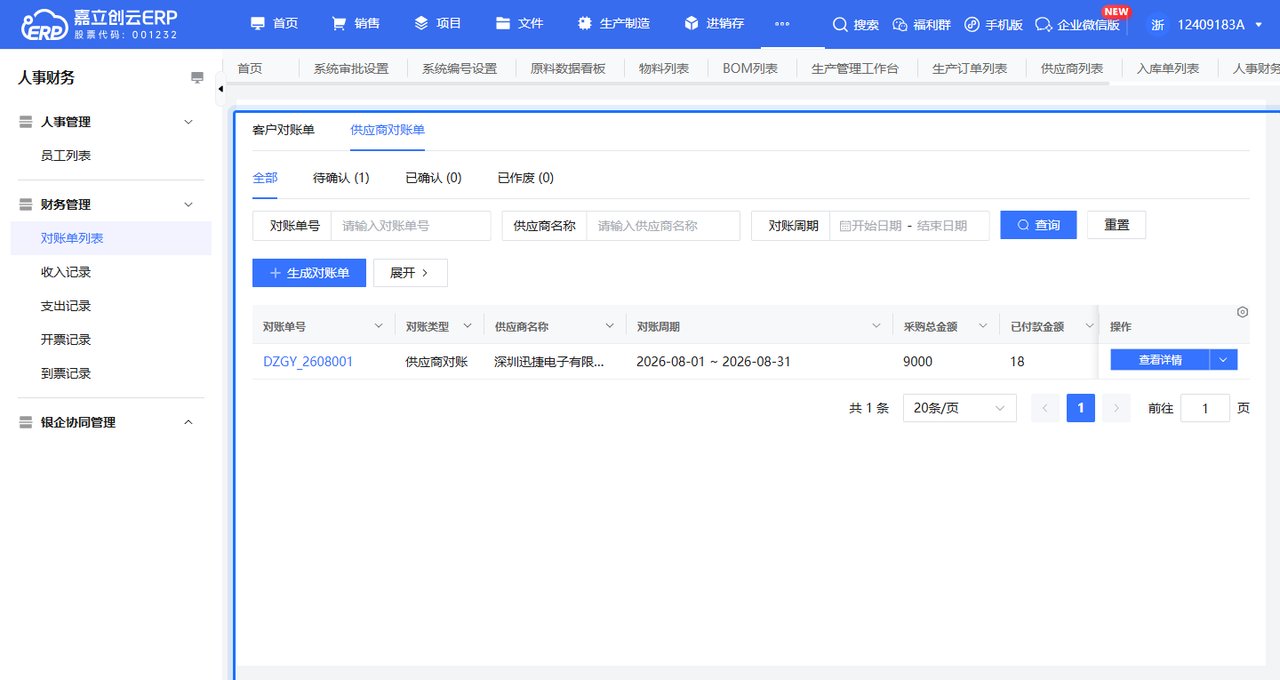The width and height of the screenshot is (1280, 680).
Task: Switch to the 生产订单列表 page tab
Action: pos(970,69)
